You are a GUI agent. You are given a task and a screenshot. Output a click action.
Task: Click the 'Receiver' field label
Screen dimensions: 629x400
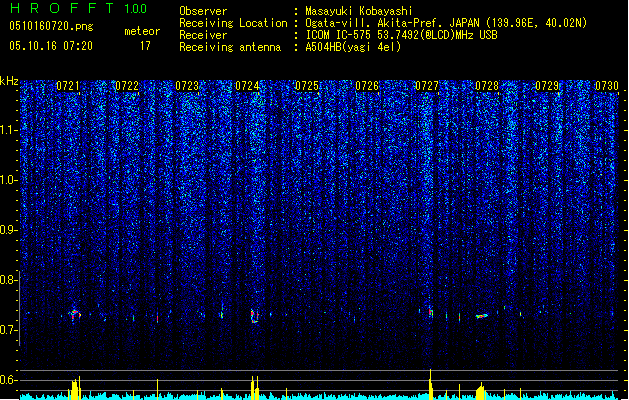[x=203, y=35]
